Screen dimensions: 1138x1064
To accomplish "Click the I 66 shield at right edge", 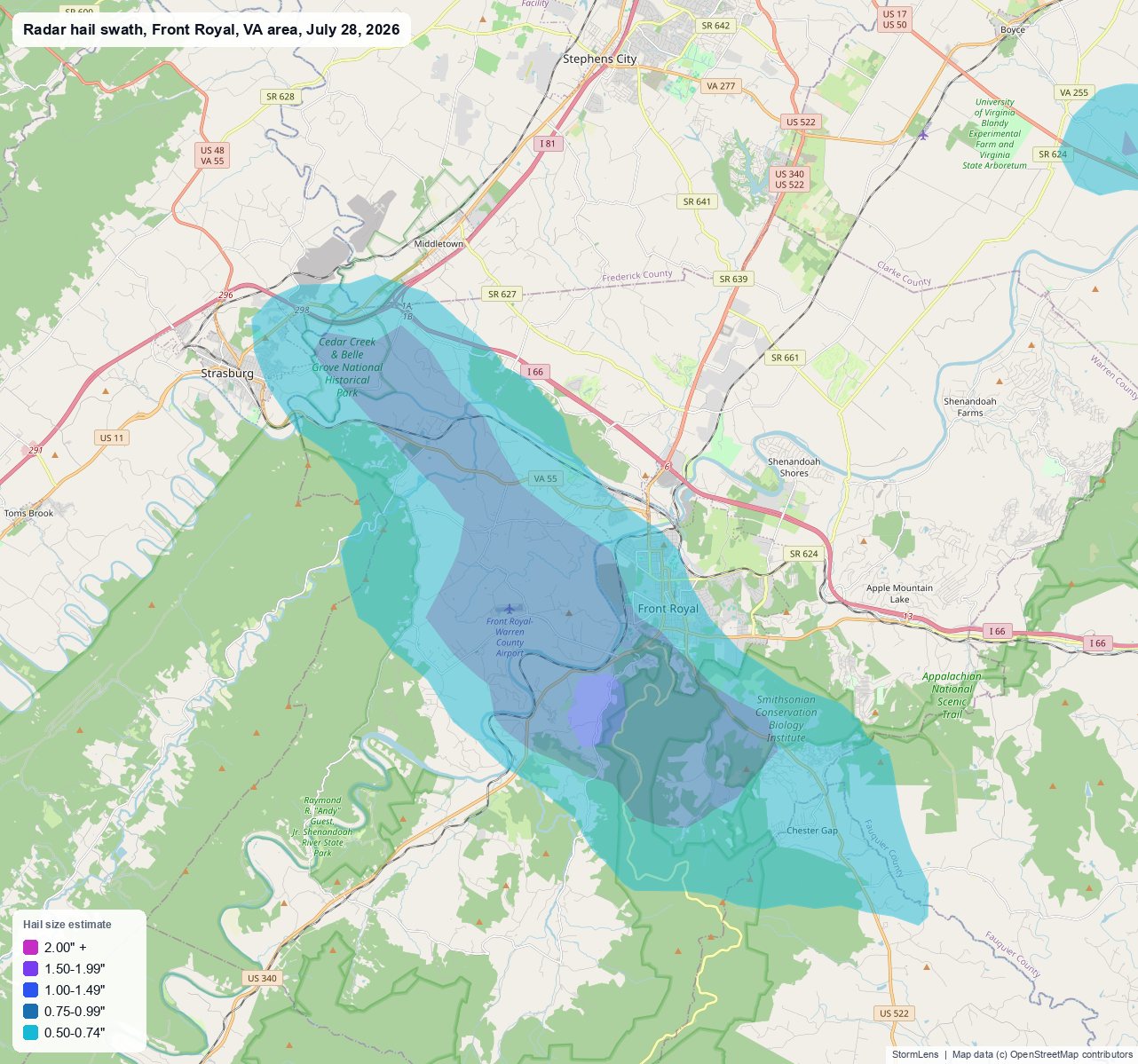I will point(1098,643).
